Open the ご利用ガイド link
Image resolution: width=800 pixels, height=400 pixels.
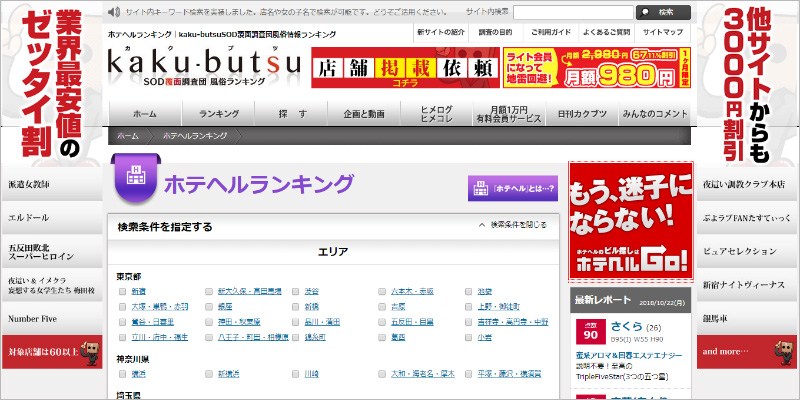coord(551,32)
